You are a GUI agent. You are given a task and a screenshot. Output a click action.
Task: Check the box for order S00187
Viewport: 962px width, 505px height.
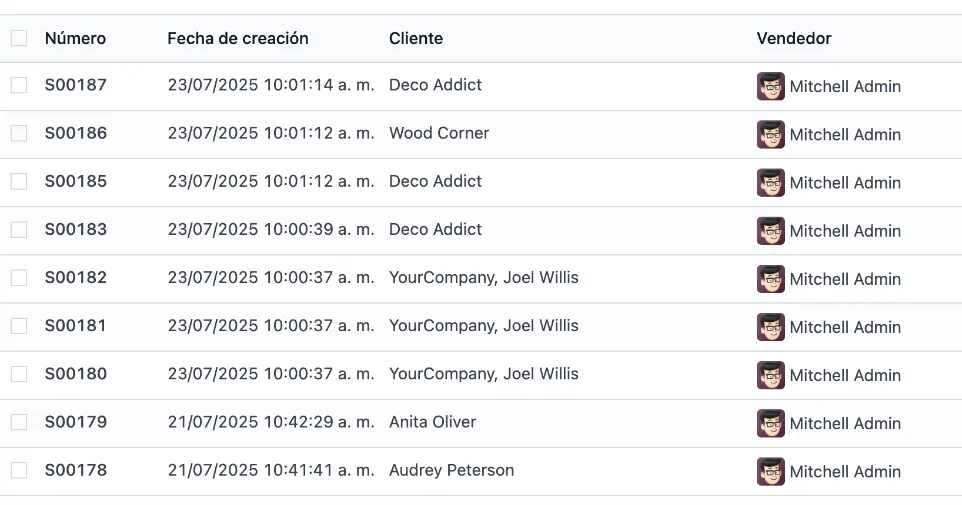pyautogui.click(x=19, y=85)
